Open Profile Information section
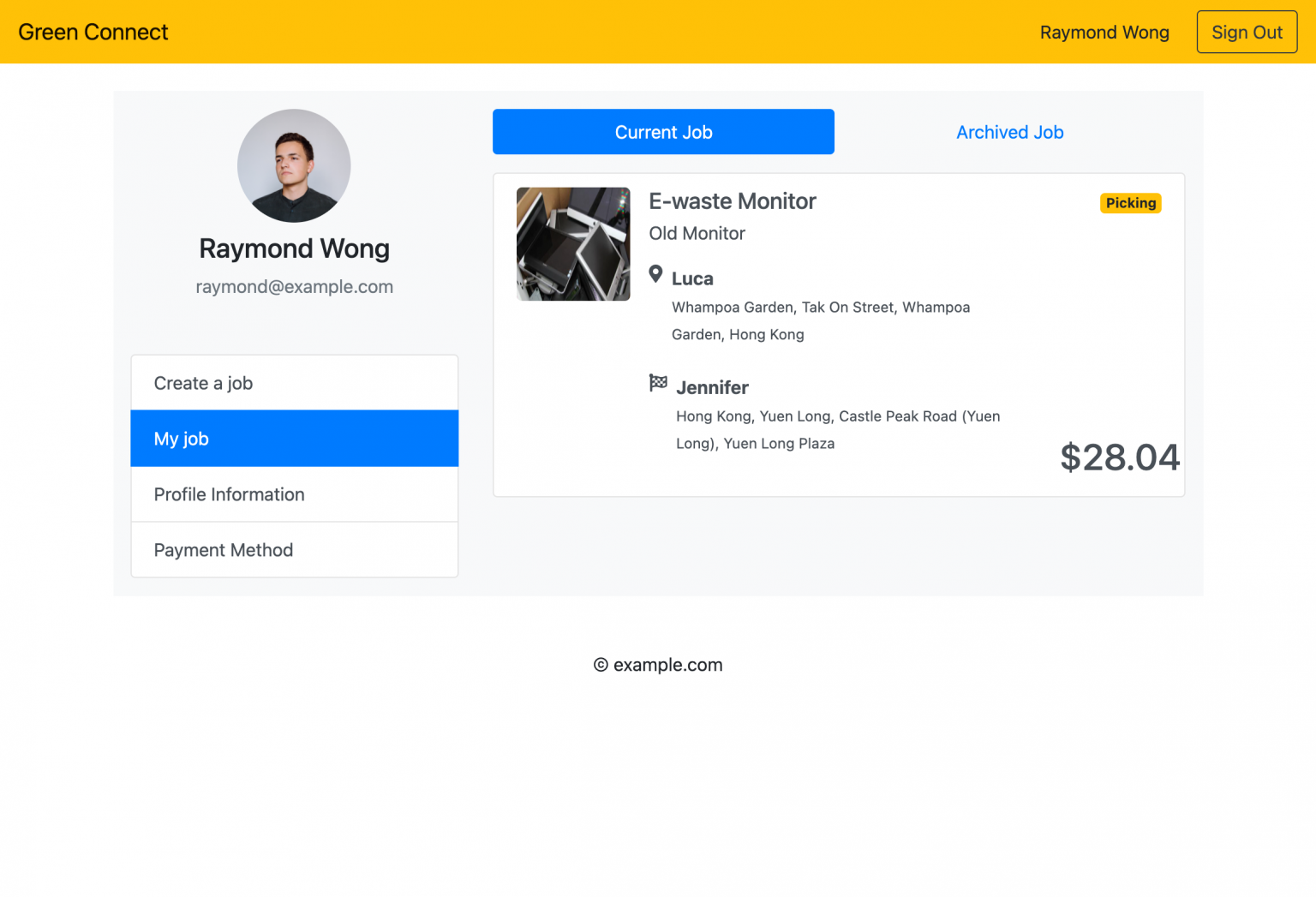The width and height of the screenshot is (1316, 897). tap(294, 494)
